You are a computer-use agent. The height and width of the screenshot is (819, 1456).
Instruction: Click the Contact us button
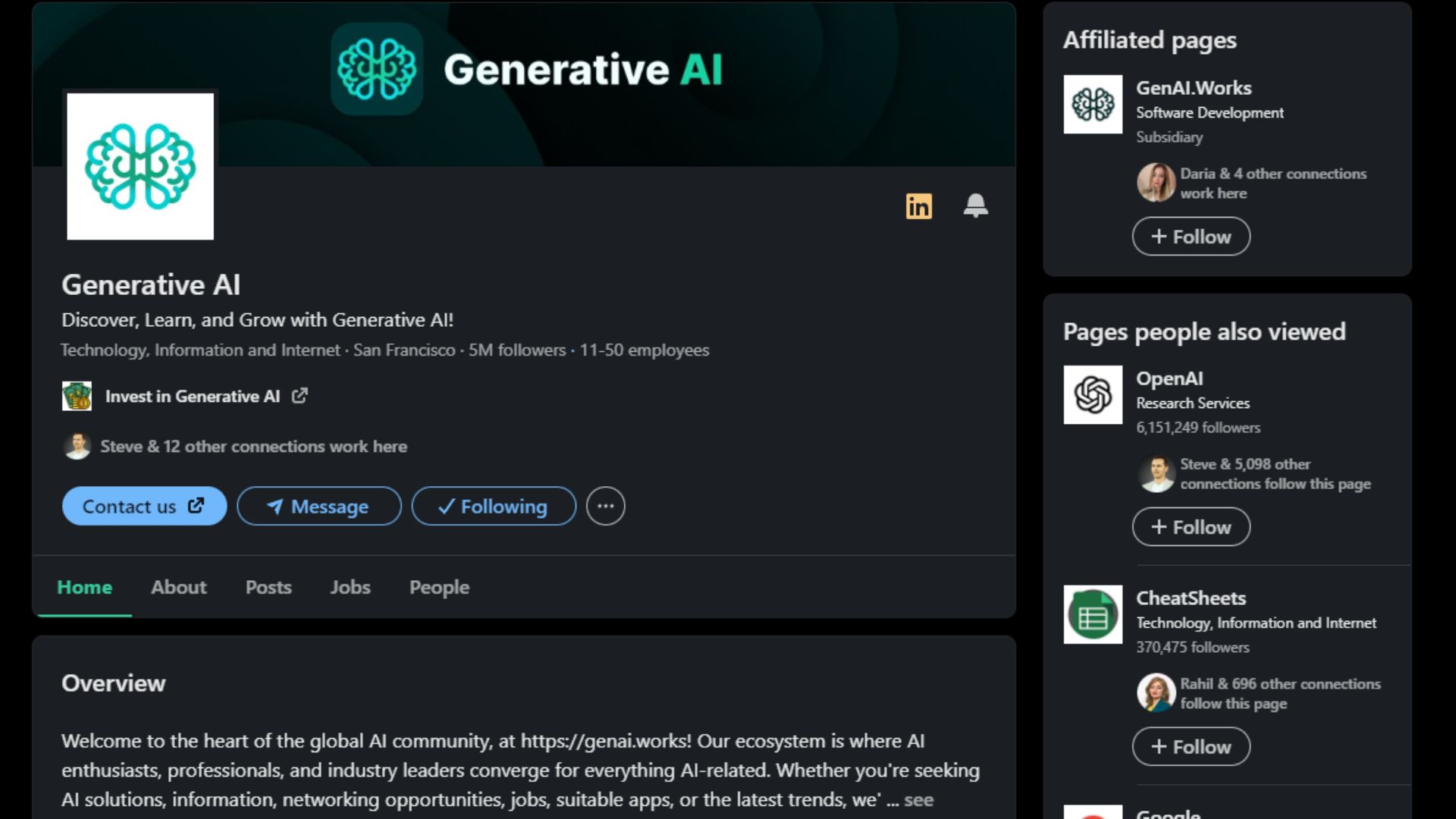point(144,506)
